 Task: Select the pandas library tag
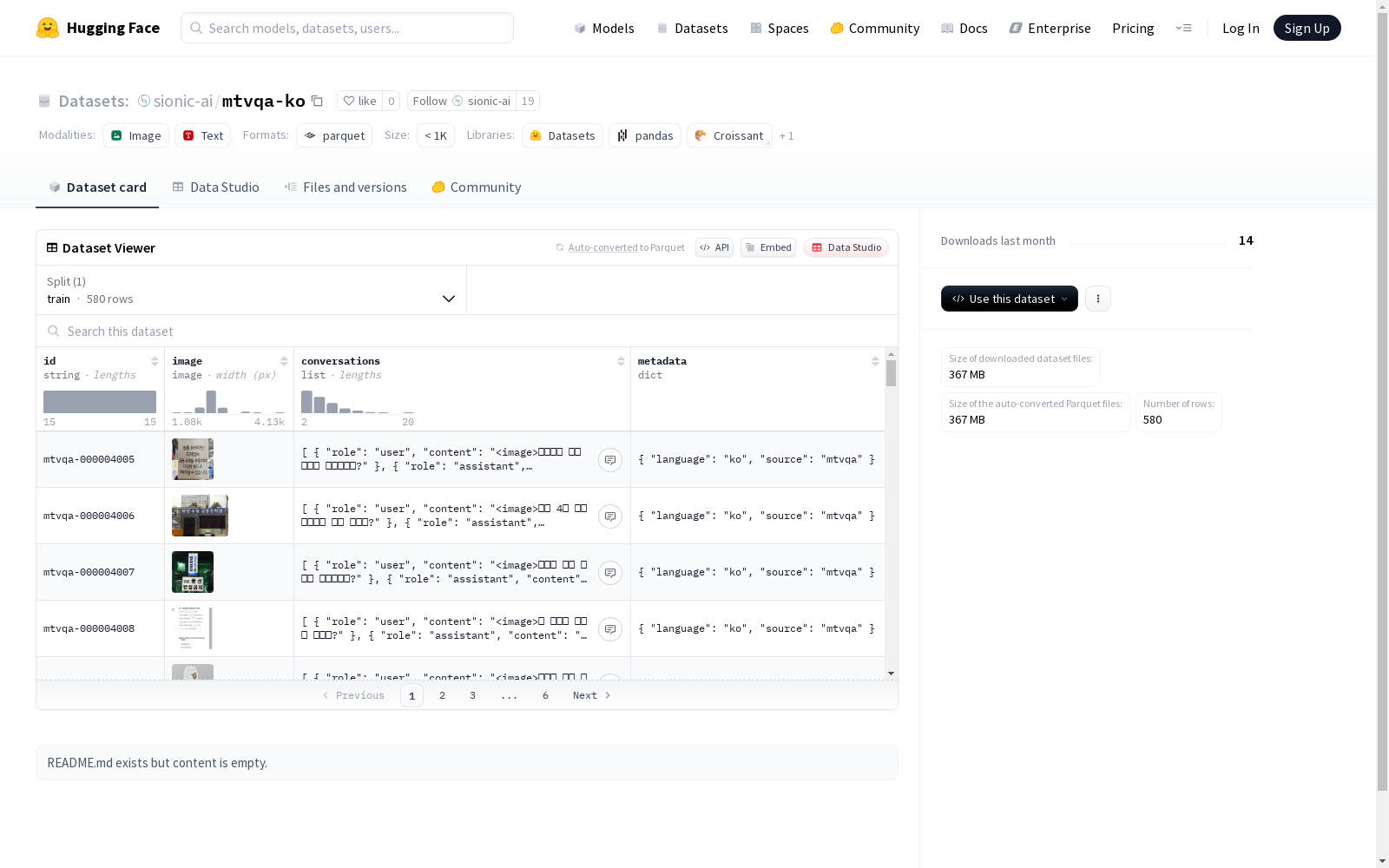pyautogui.click(x=645, y=135)
